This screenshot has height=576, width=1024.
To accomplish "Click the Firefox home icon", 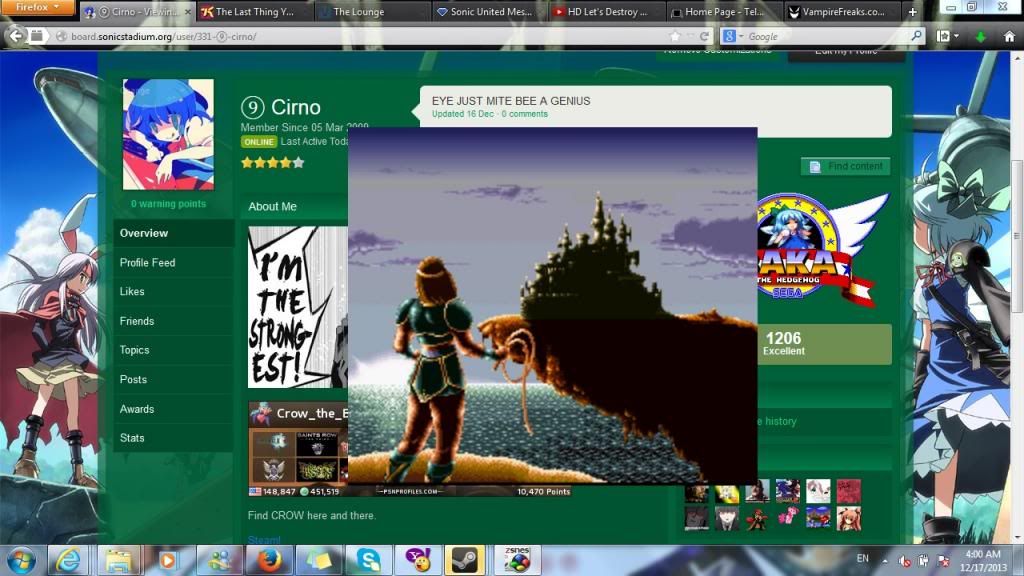I will (x=1008, y=35).
